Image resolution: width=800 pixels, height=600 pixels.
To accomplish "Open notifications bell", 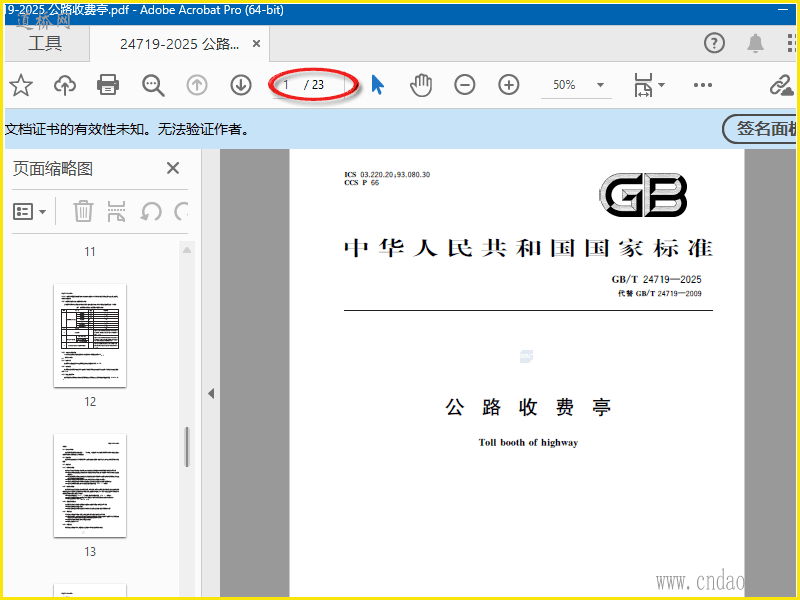I will [x=755, y=43].
